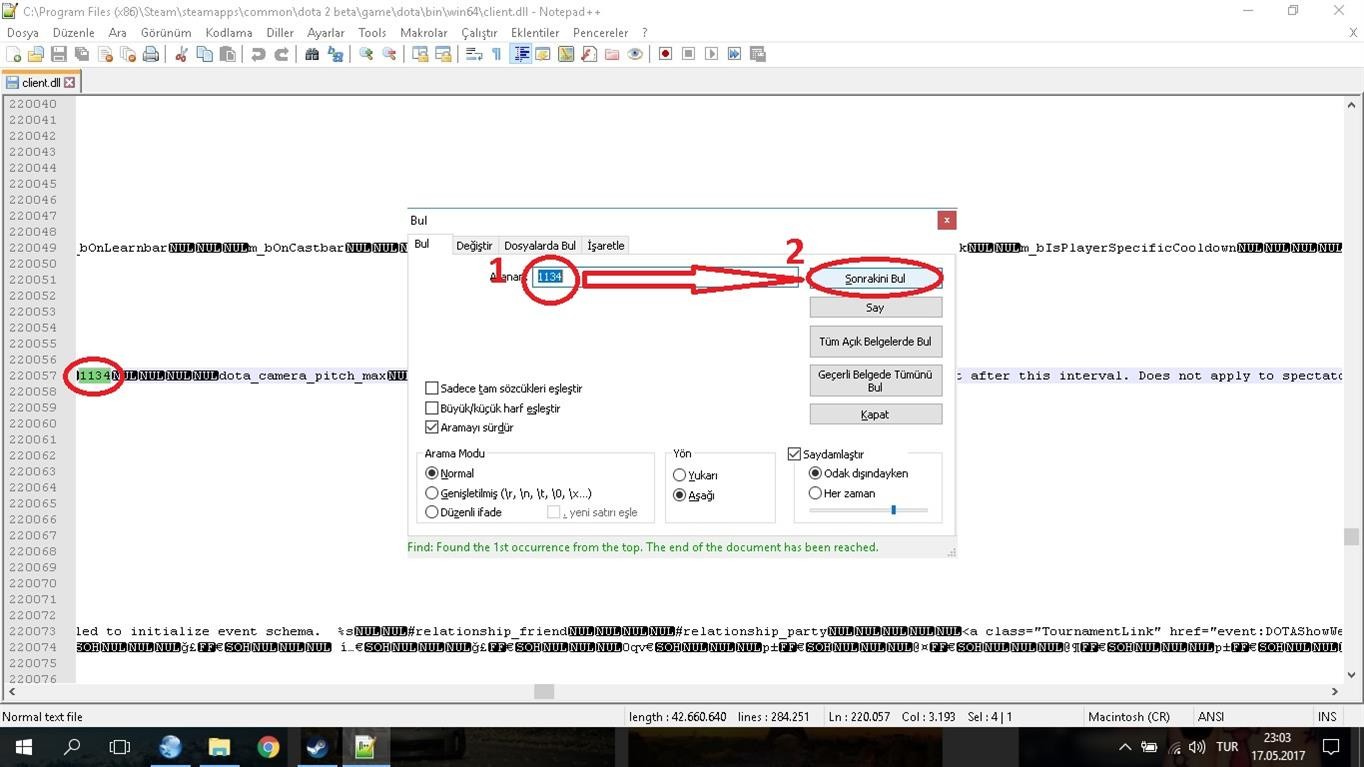Select 'Her zaman' transparency option

[x=815, y=493]
